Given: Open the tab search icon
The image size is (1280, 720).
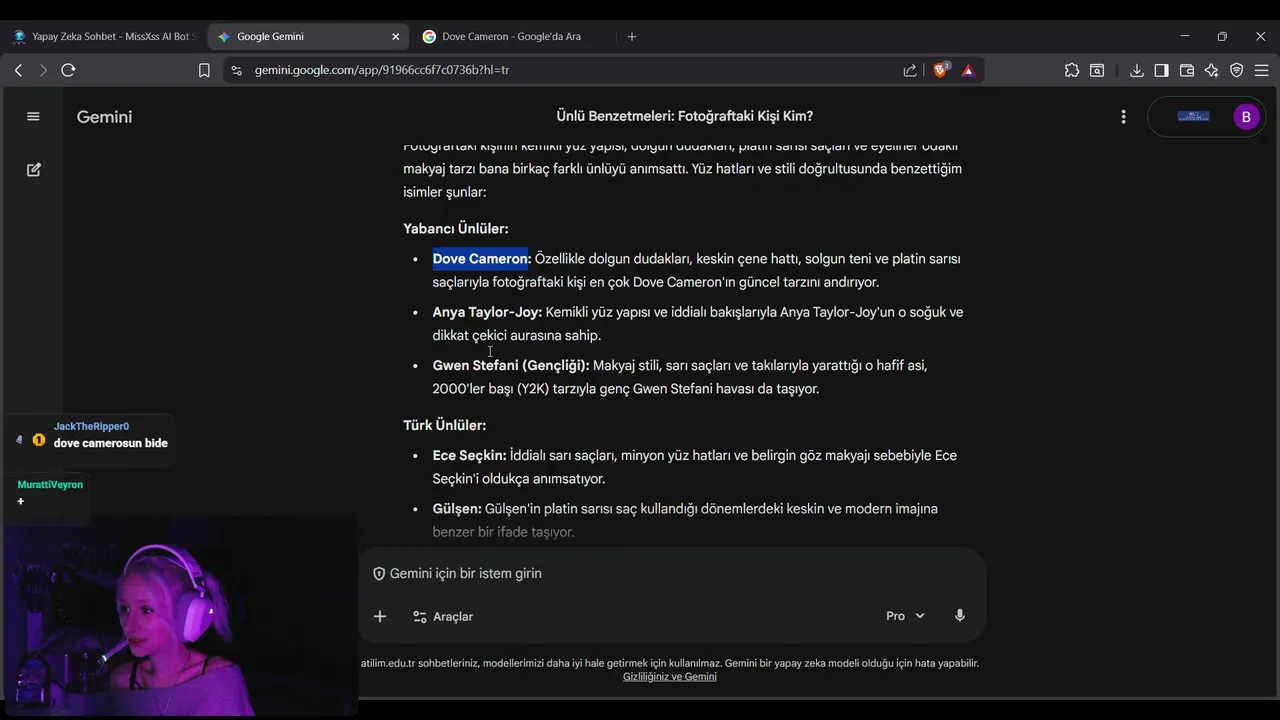Looking at the screenshot, I should (x=1097, y=70).
